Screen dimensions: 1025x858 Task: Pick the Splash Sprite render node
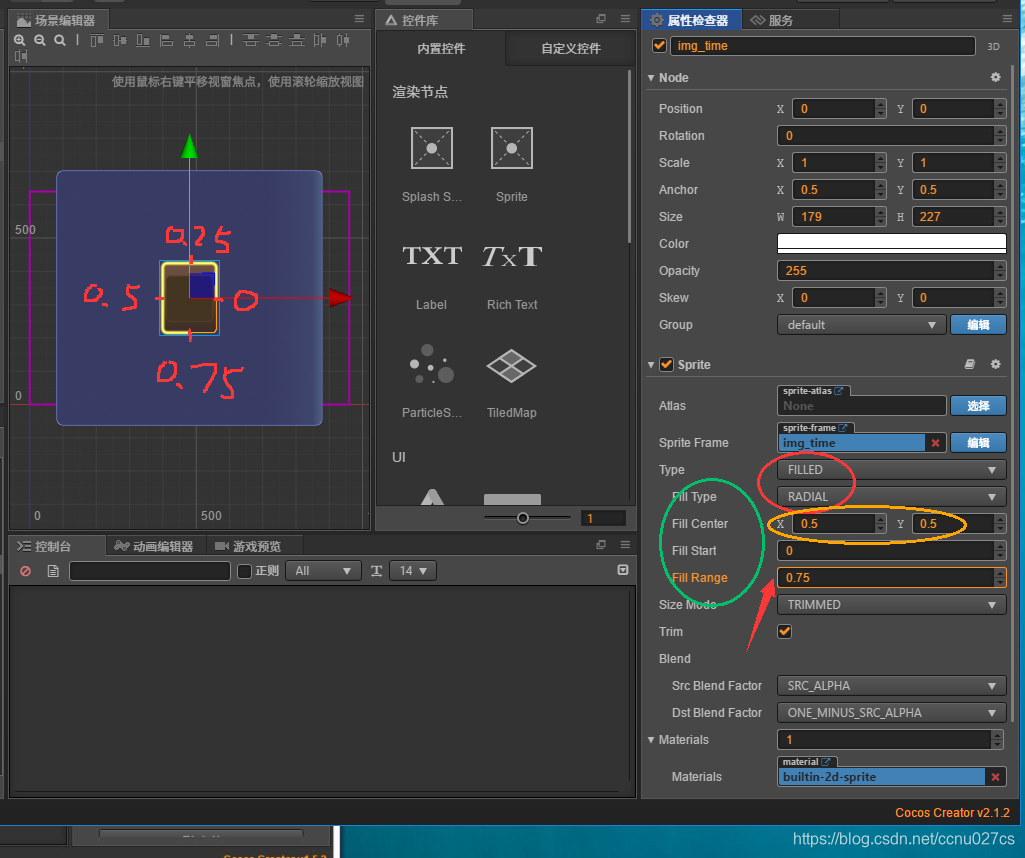pos(431,148)
